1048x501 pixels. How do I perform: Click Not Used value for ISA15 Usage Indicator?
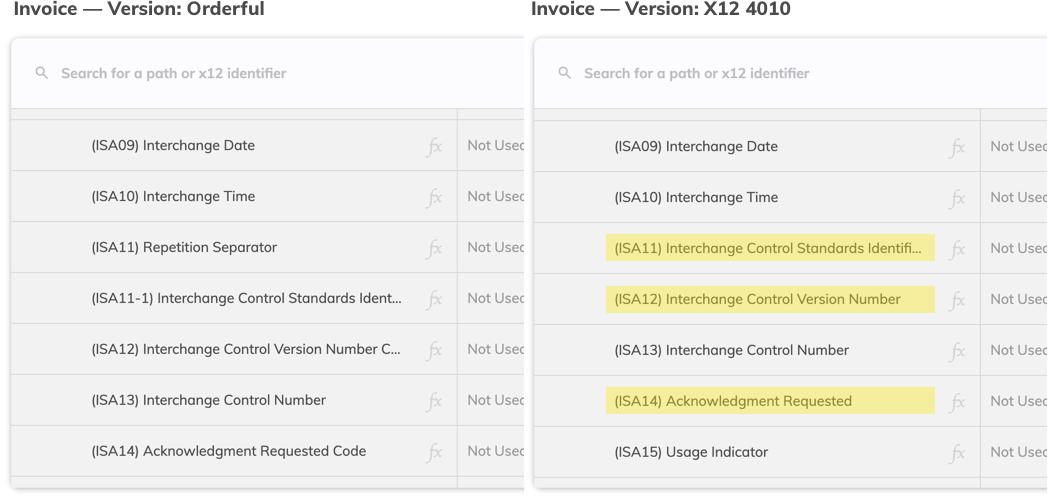(1019, 452)
